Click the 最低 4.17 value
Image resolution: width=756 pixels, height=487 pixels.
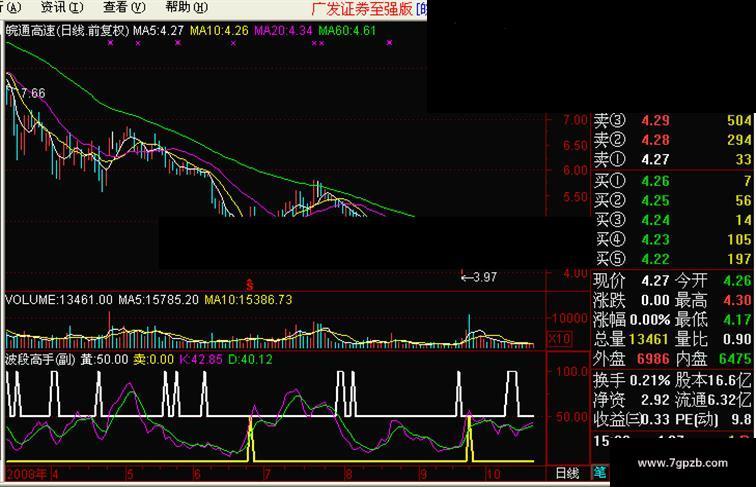point(737,320)
